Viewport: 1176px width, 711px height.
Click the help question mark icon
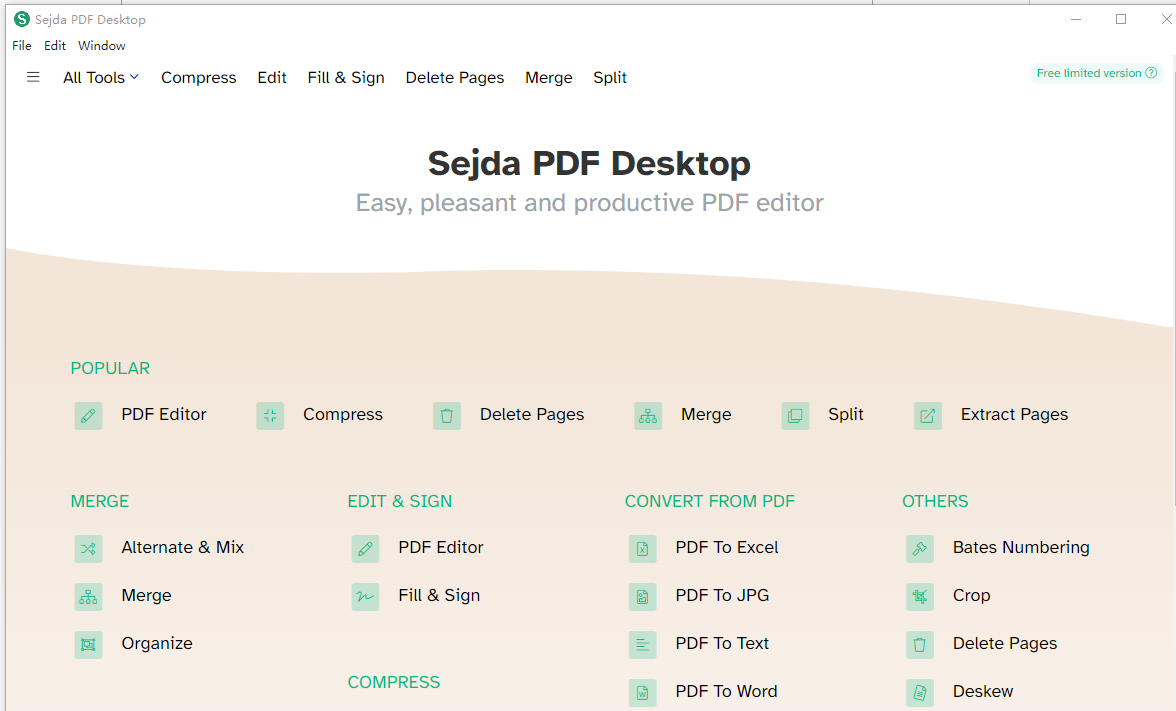click(x=1151, y=73)
